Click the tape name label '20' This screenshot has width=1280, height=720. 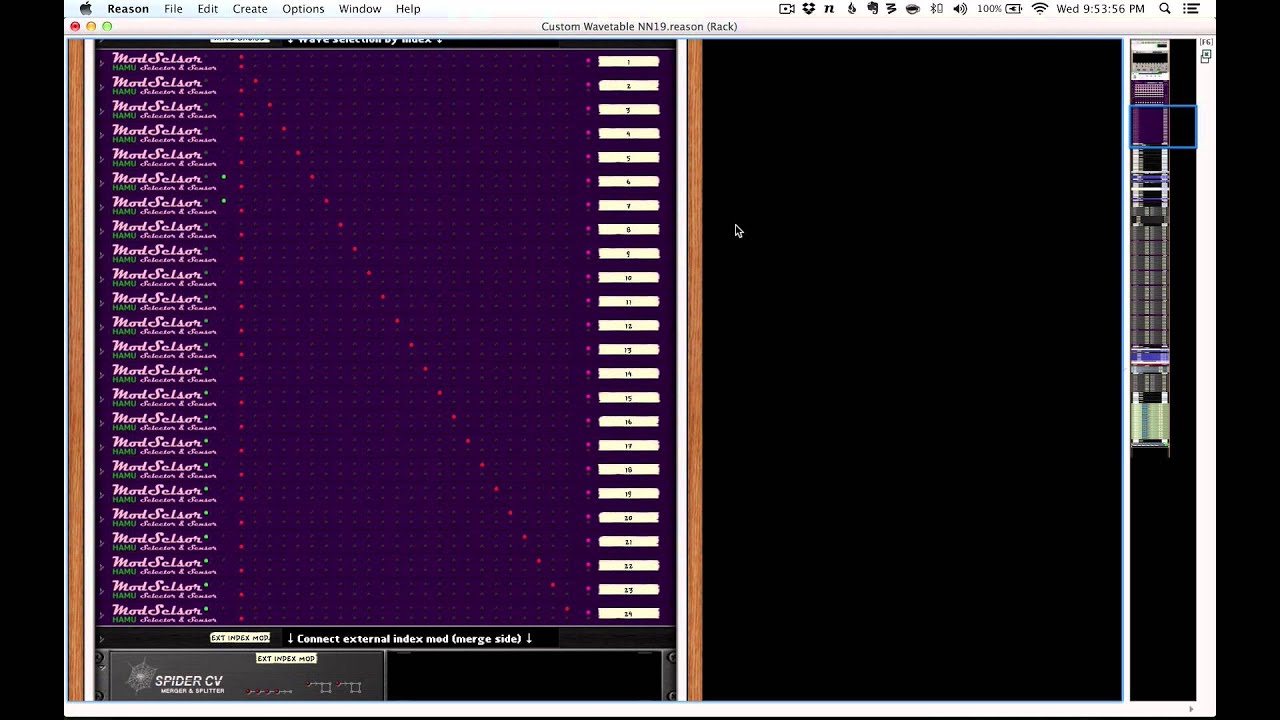point(628,518)
